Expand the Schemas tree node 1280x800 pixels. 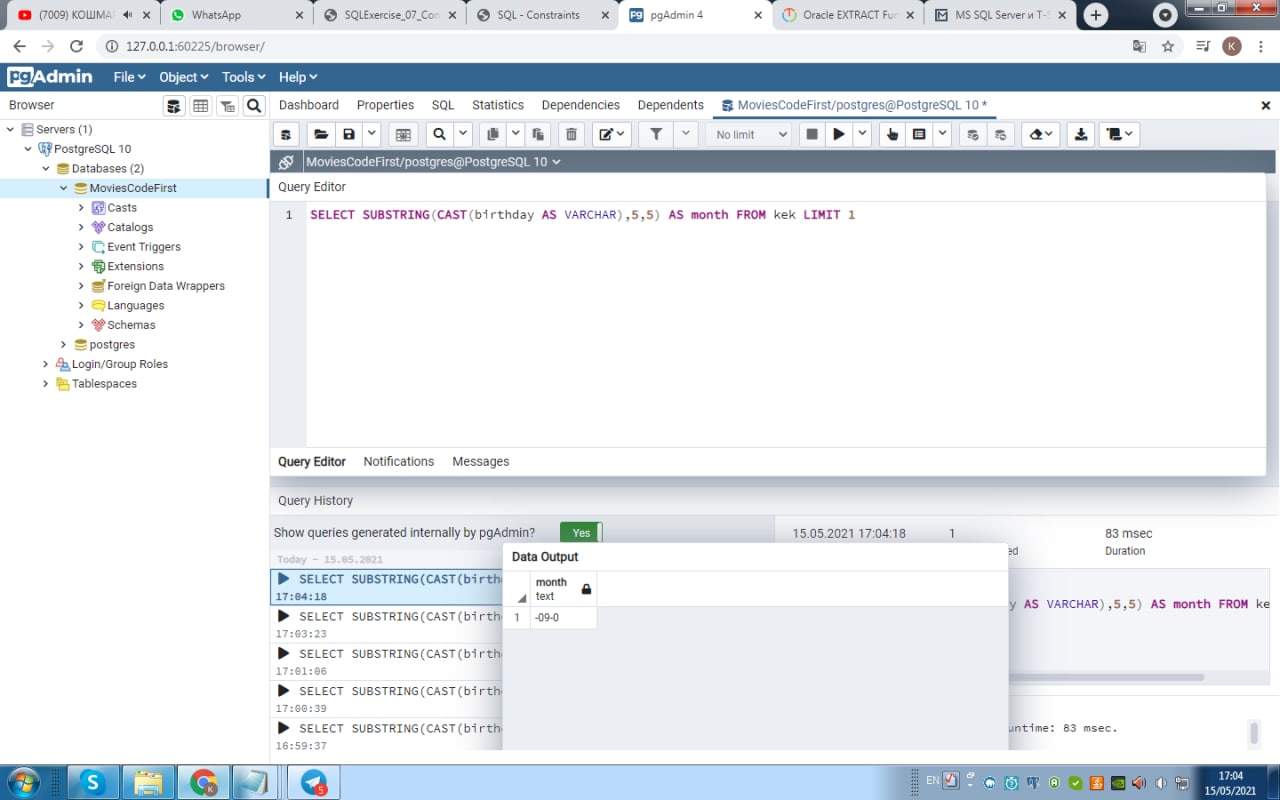click(81, 325)
